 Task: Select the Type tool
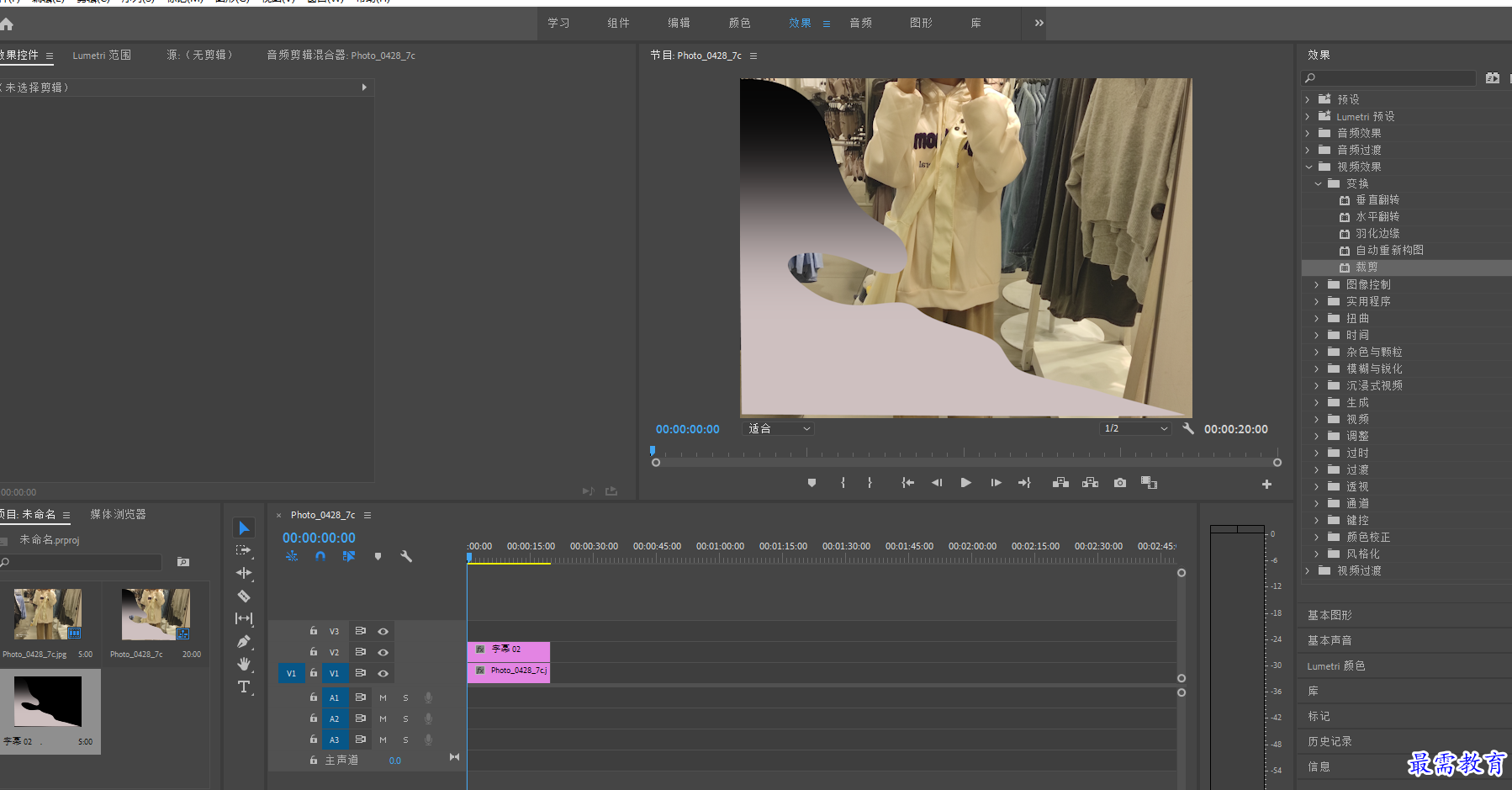(244, 687)
